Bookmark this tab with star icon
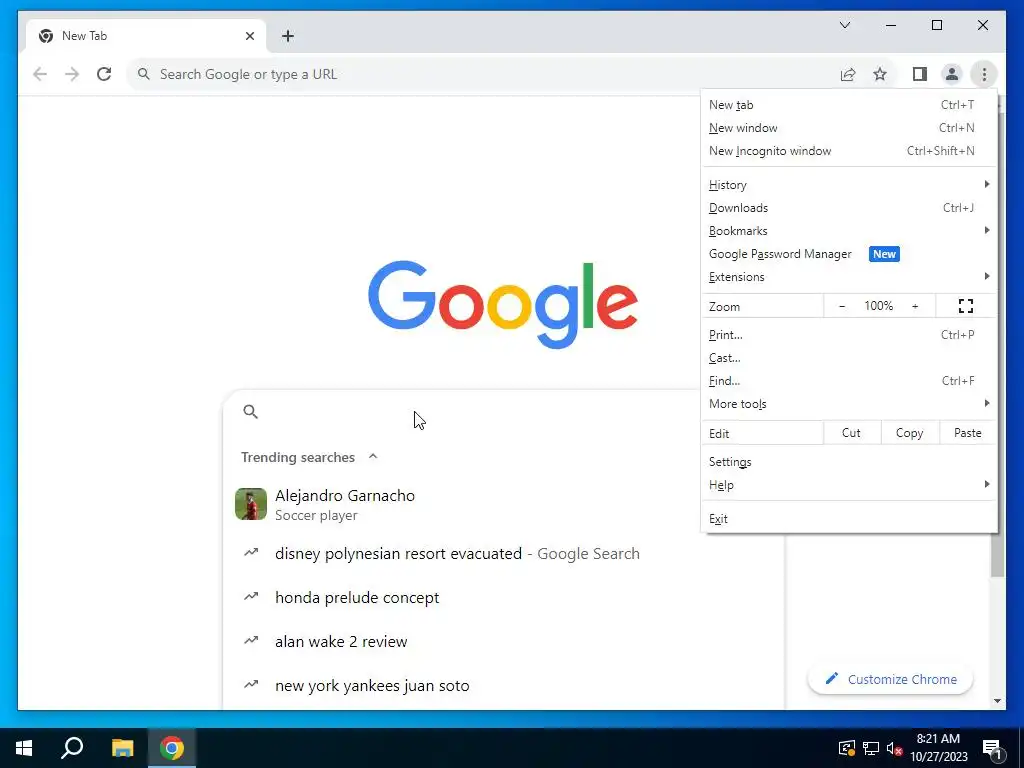 pyautogui.click(x=880, y=74)
